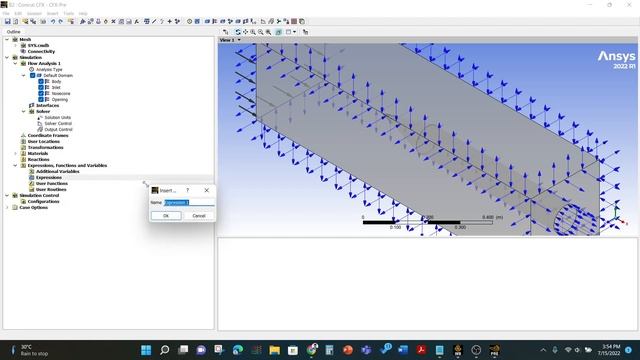Select the Outline tab
640x360 pixels.
click(x=13, y=31)
